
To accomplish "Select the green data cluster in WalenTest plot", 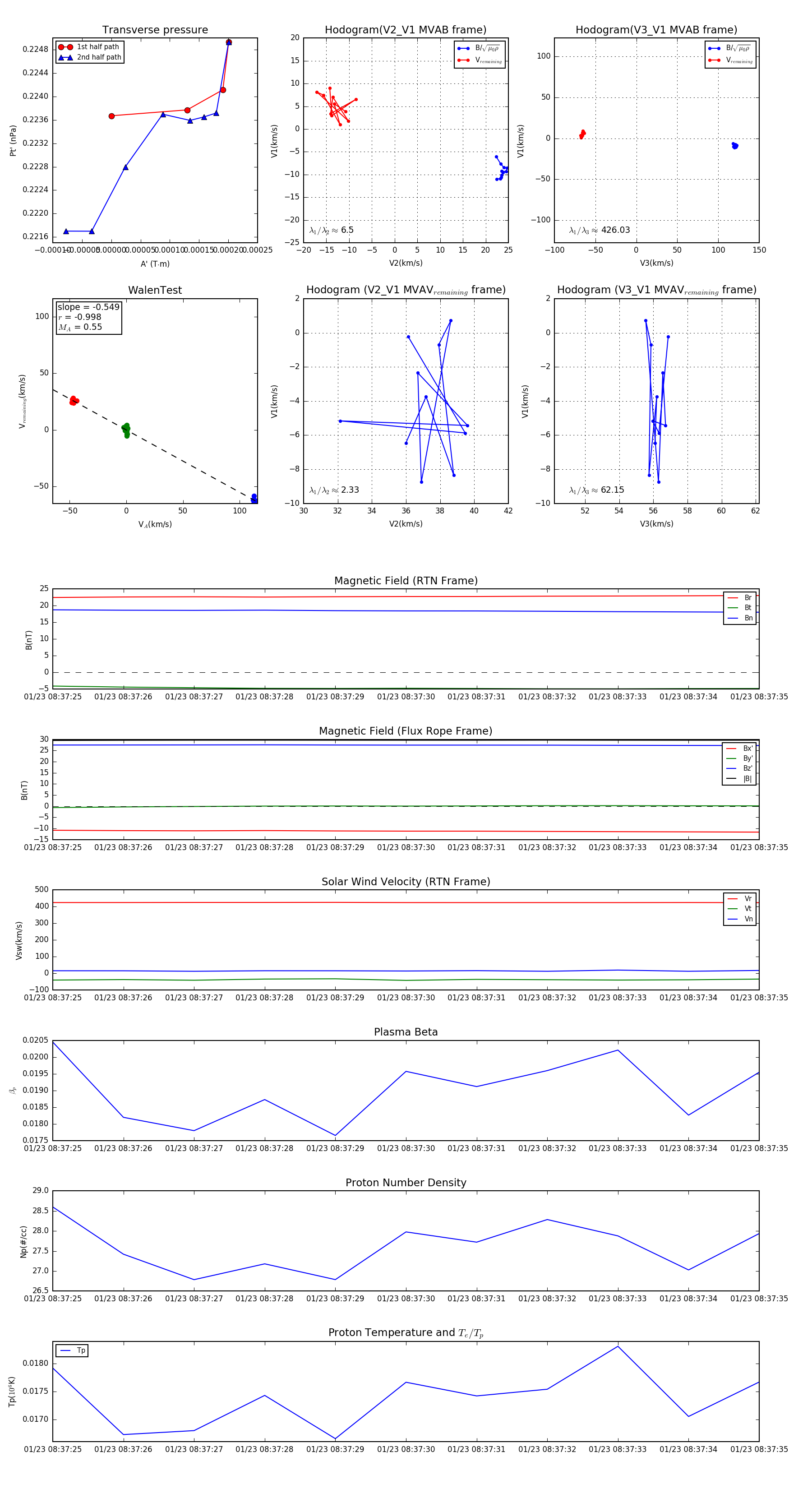I will tap(126, 430).
